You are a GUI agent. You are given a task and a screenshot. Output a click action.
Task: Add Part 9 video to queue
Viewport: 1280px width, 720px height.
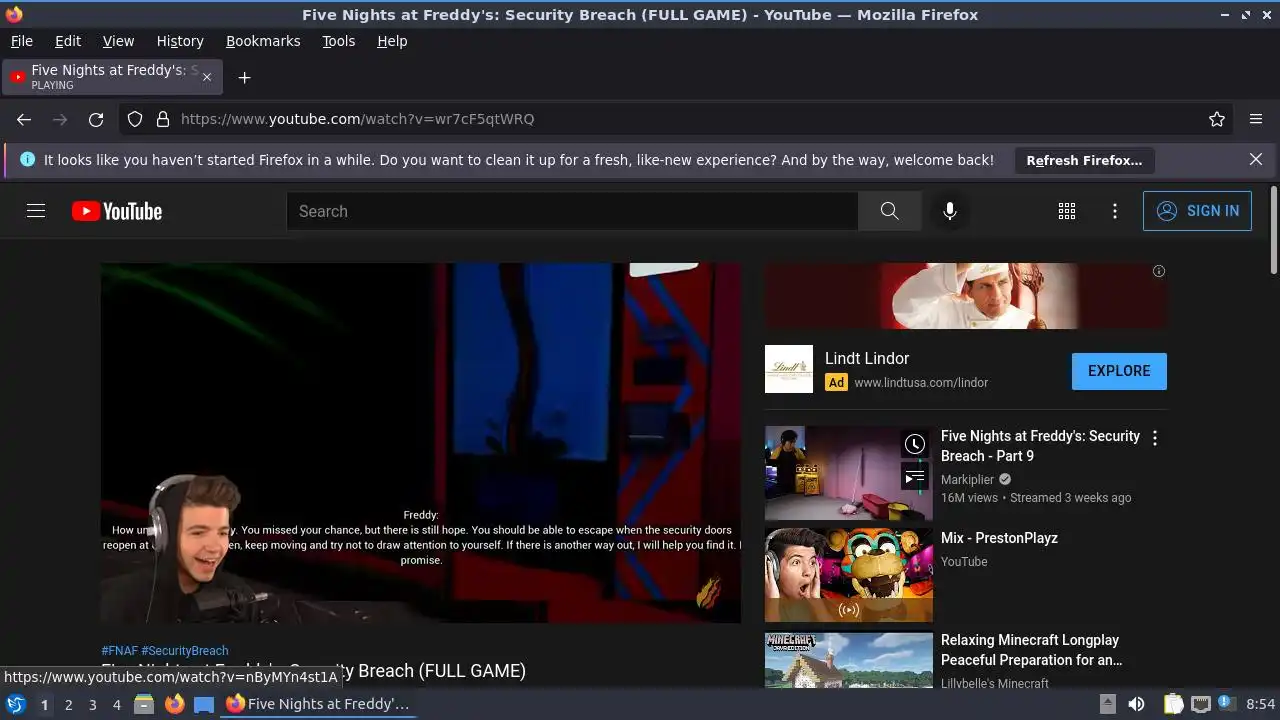coord(915,477)
